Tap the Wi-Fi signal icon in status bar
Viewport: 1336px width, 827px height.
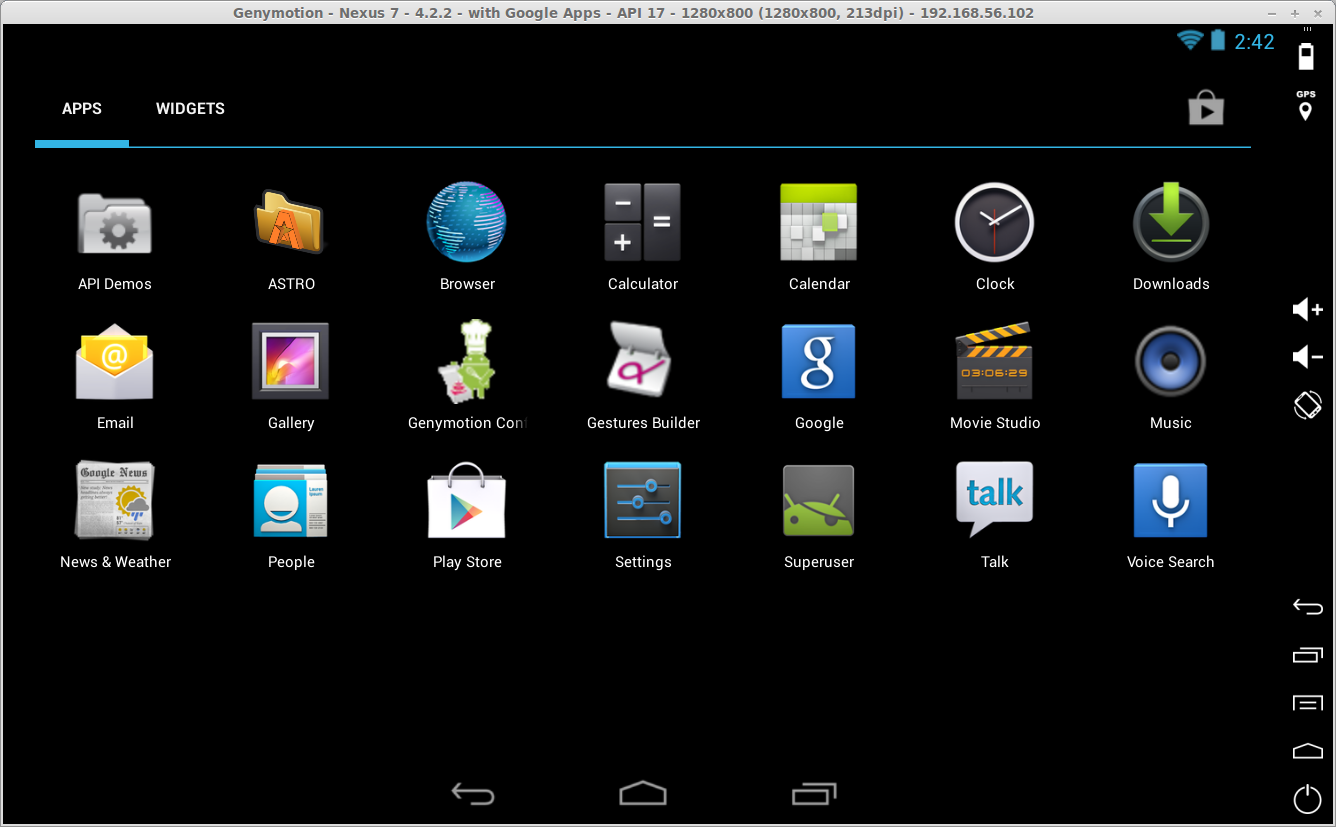1190,40
